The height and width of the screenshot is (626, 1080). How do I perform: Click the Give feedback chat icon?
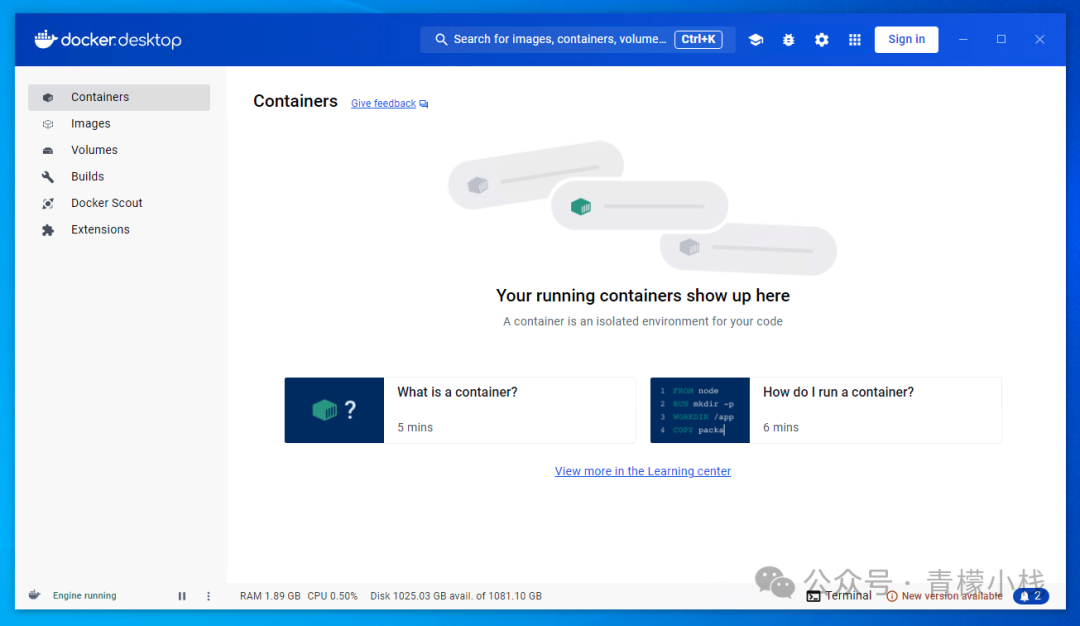coord(424,104)
